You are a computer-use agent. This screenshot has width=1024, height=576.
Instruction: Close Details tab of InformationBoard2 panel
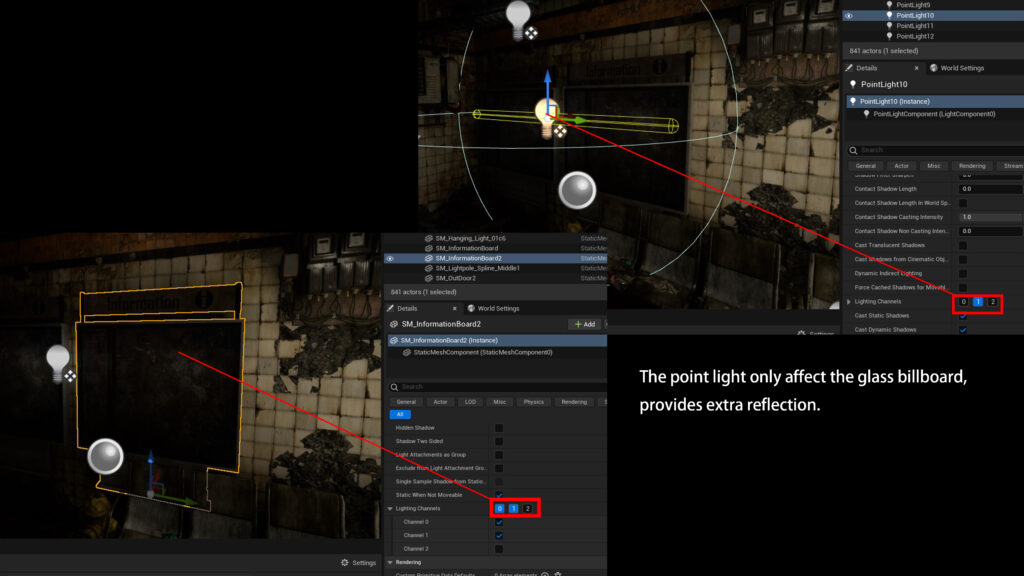point(455,308)
